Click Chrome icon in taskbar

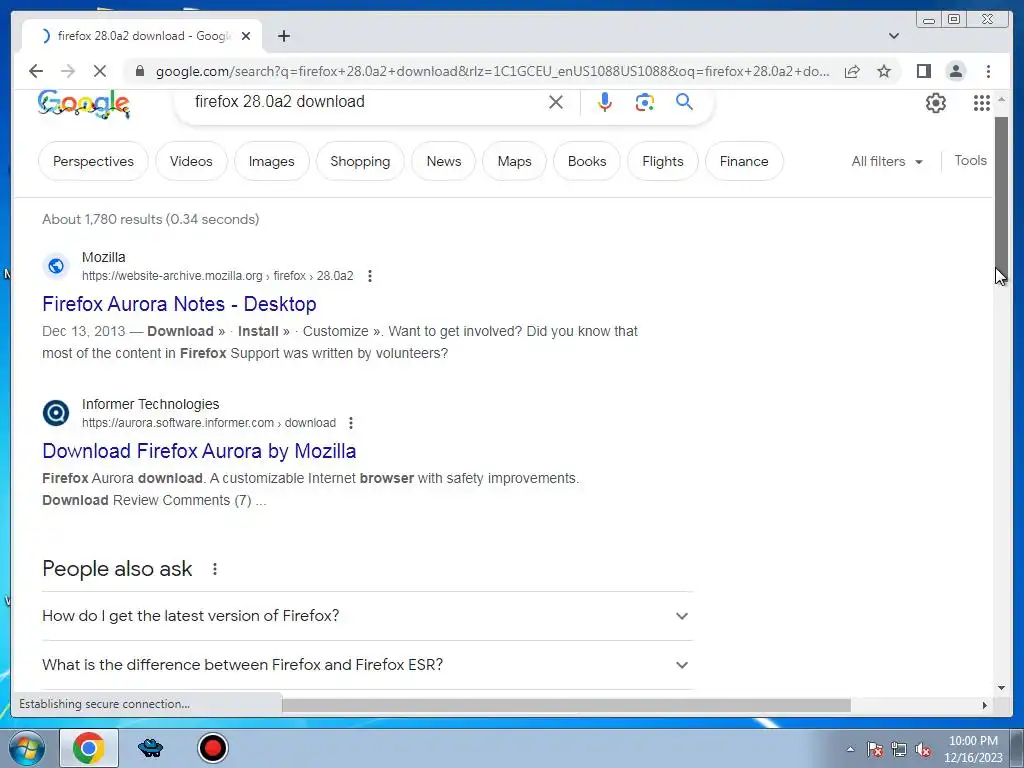pyautogui.click(x=89, y=748)
